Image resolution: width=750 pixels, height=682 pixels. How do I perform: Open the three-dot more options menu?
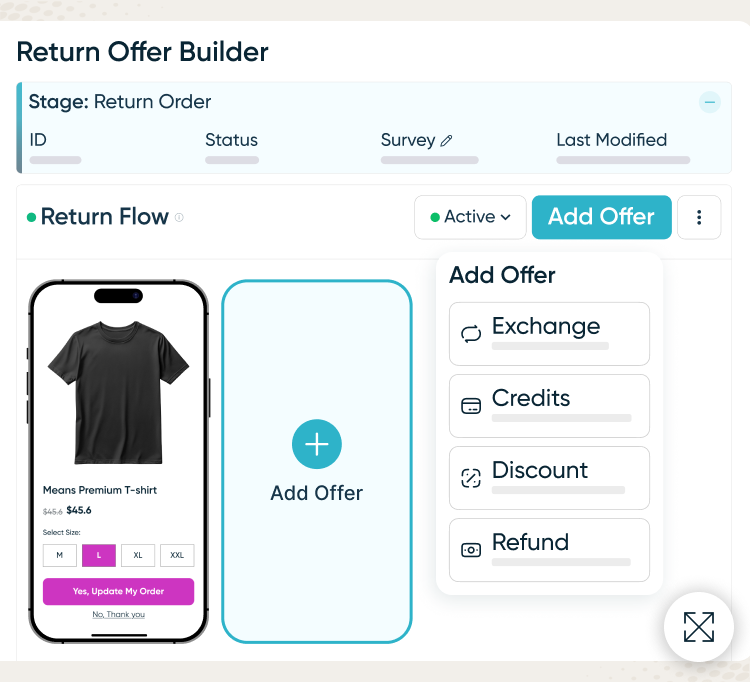[x=699, y=217]
